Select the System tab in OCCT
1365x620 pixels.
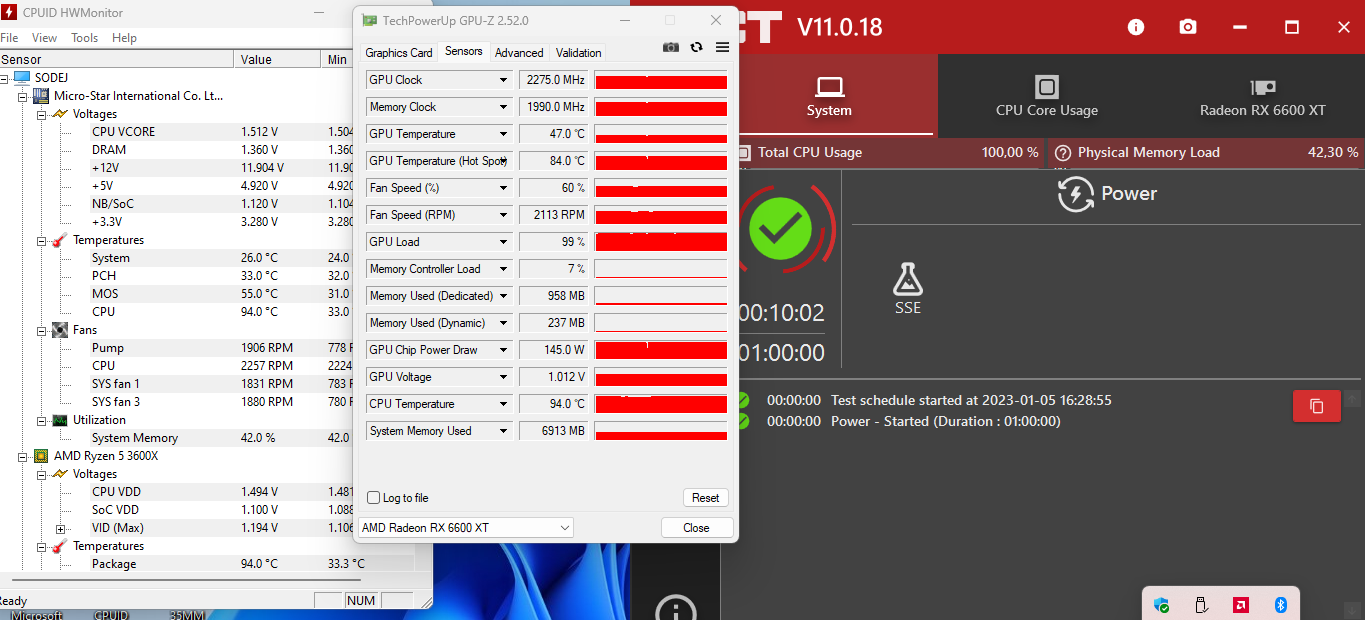pyautogui.click(x=829, y=95)
